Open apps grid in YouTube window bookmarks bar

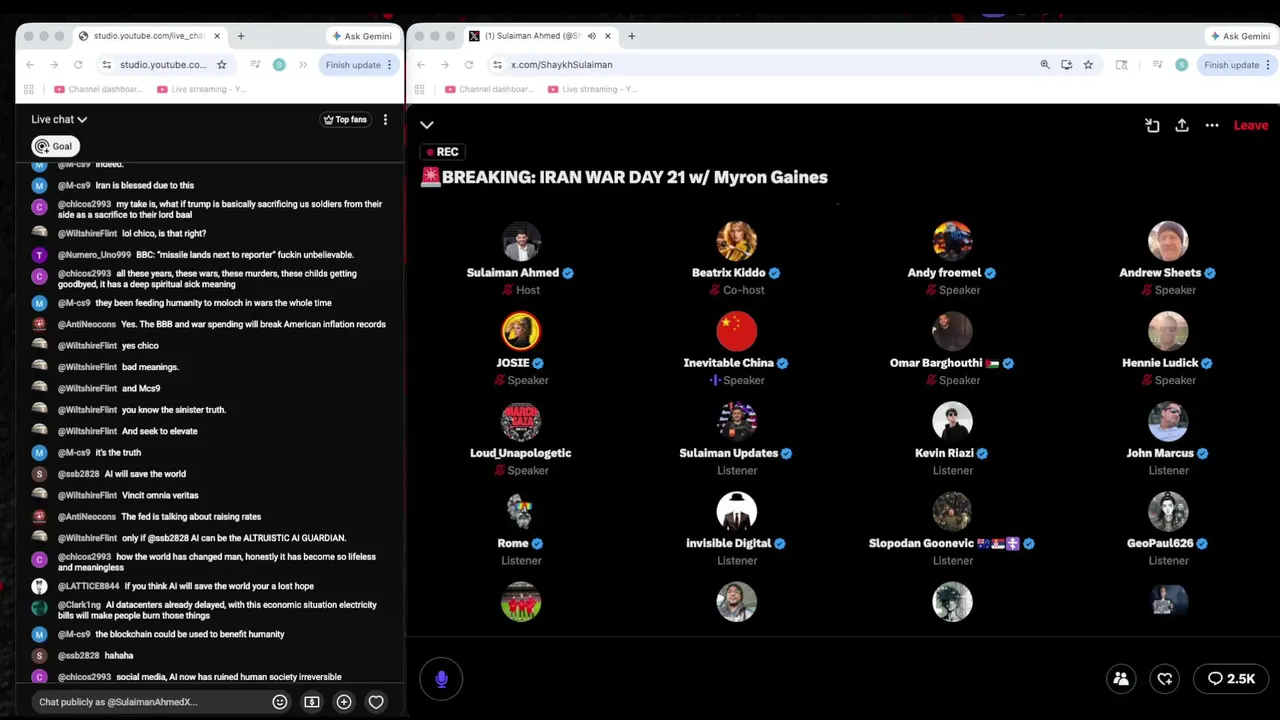click(x=28, y=89)
